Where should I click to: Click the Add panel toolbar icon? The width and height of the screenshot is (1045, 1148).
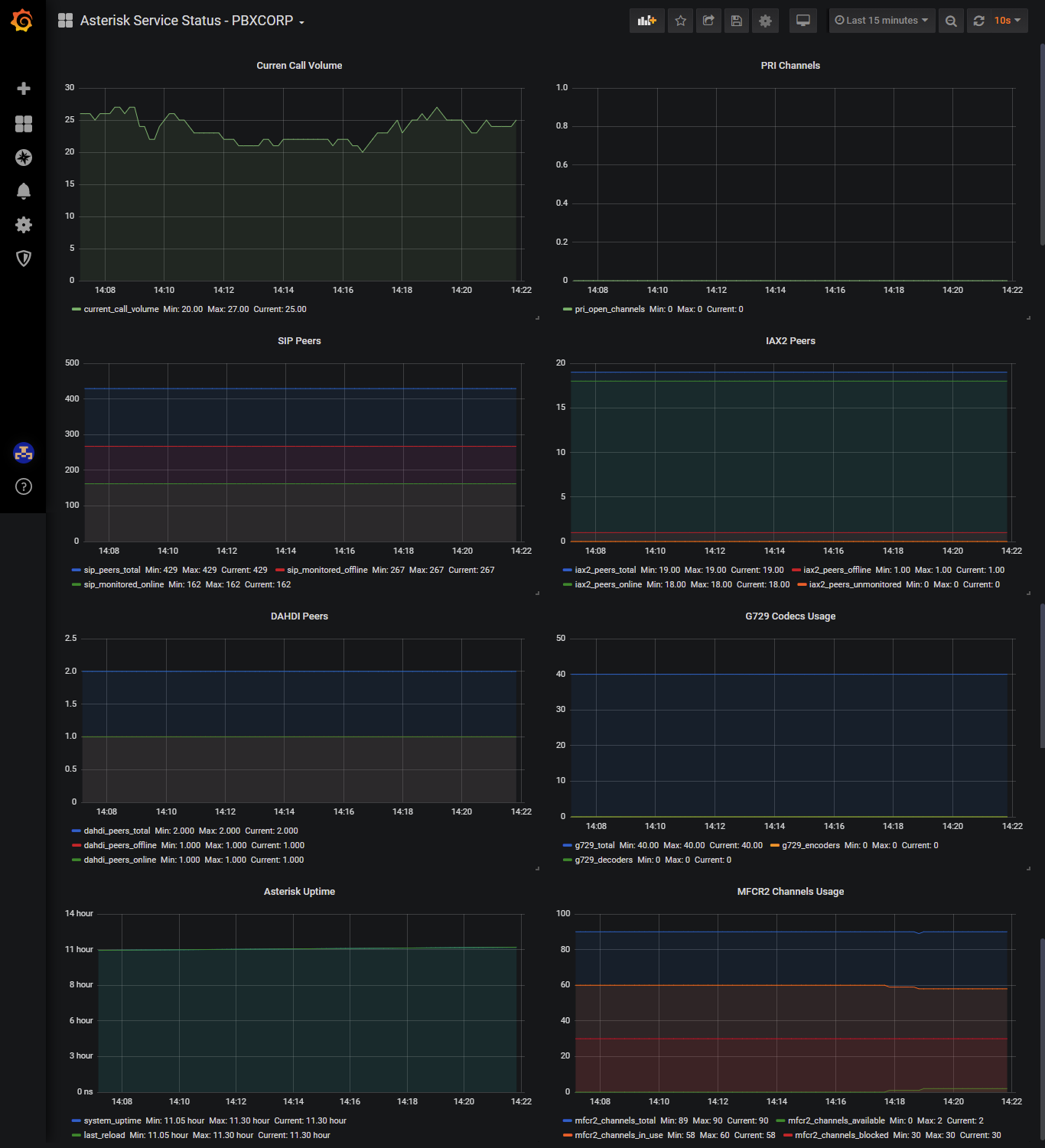click(x=647, y=21)
